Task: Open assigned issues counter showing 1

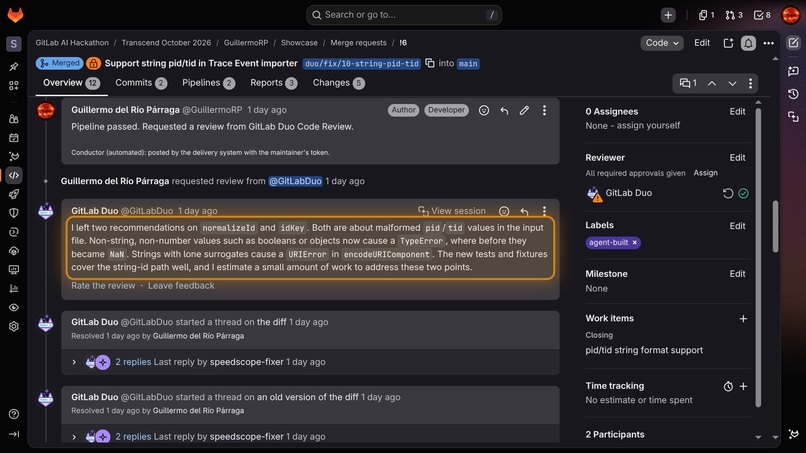Action: (706, 15)
